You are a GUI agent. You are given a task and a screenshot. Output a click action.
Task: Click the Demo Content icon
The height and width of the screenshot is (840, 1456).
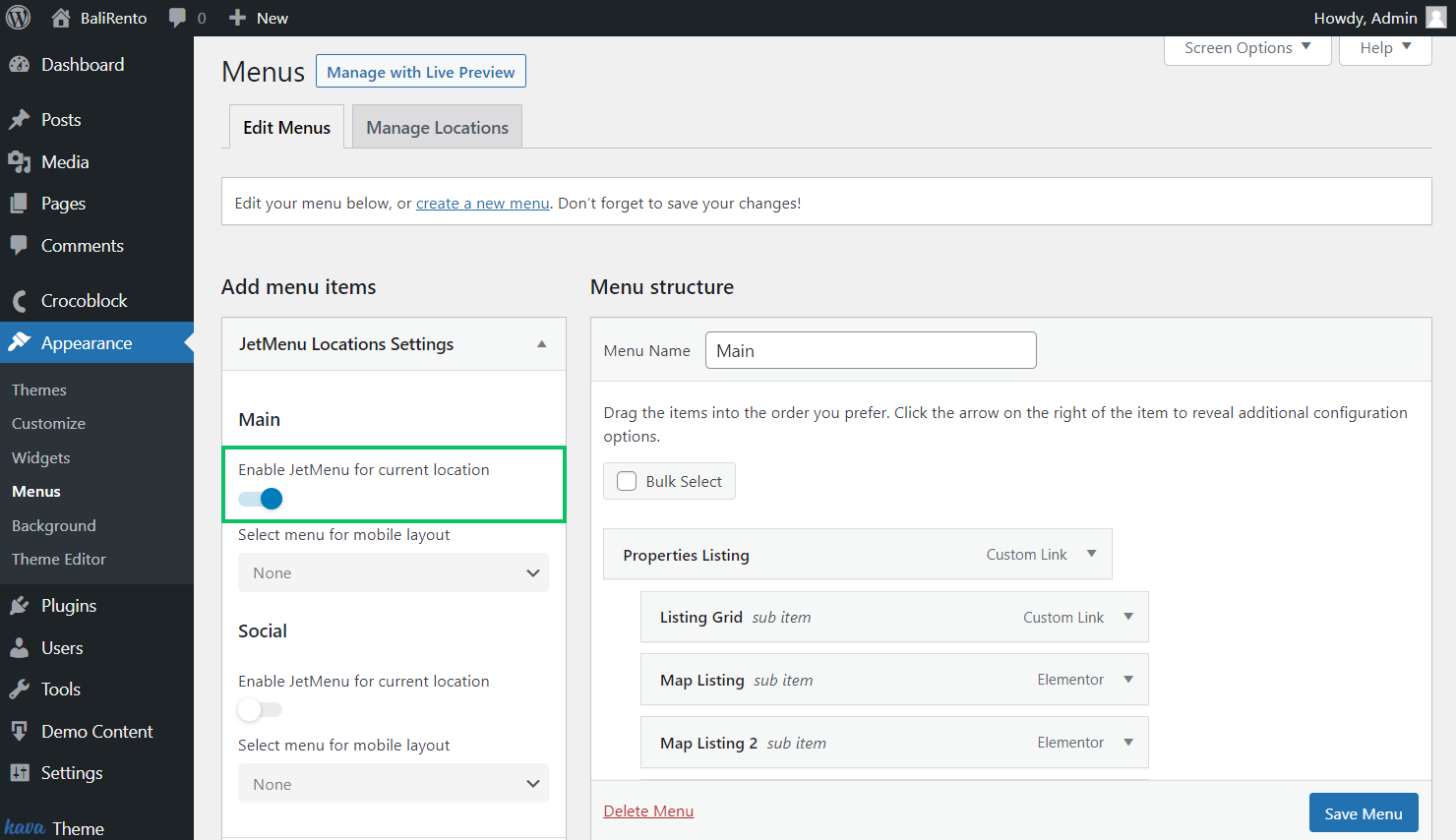point(20,731)
